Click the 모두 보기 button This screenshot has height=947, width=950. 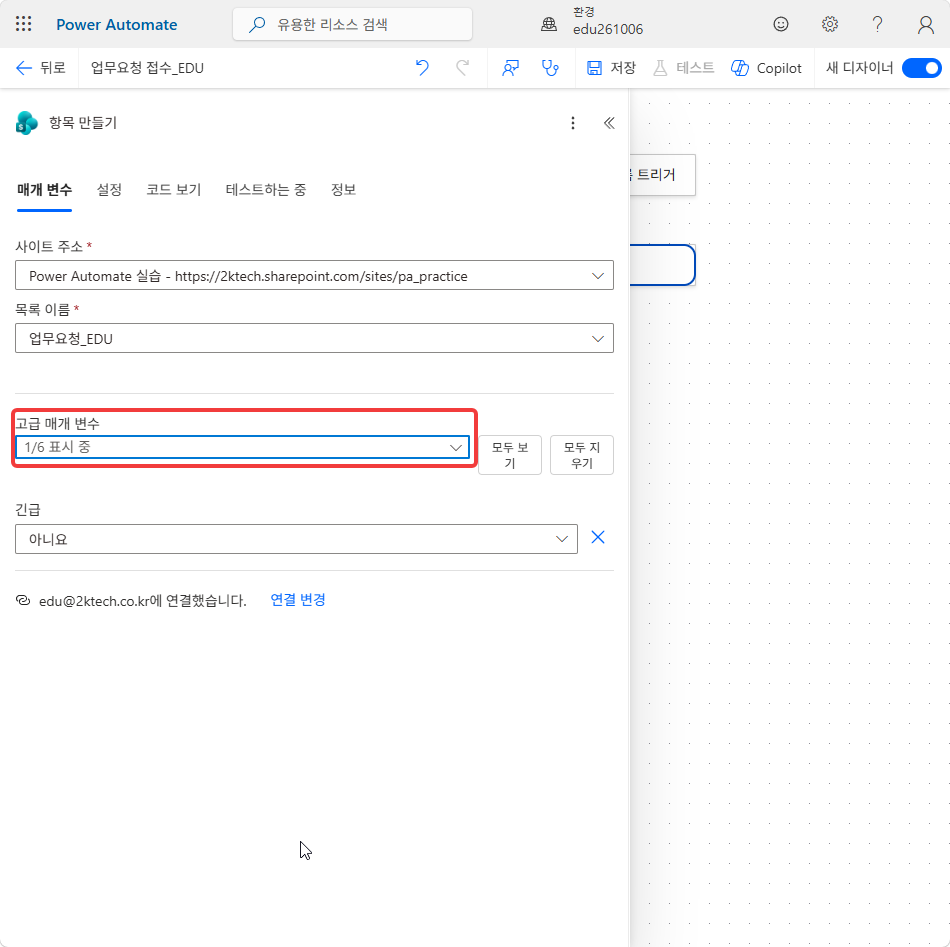coord(510,455)
